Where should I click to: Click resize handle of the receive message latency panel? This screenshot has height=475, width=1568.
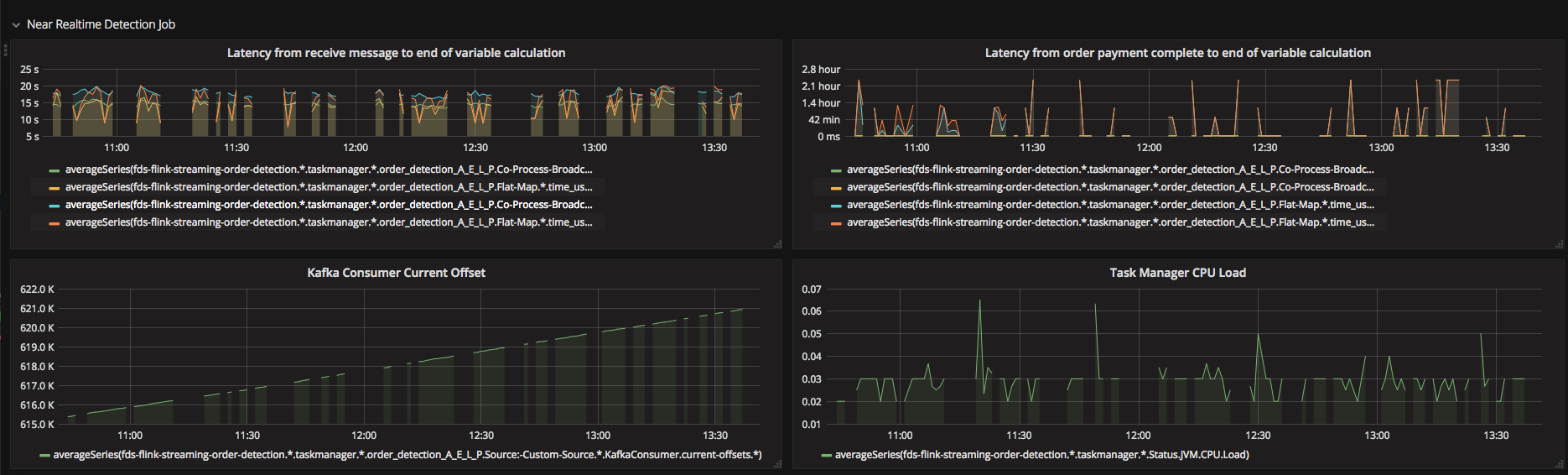[x=777, y=244]
